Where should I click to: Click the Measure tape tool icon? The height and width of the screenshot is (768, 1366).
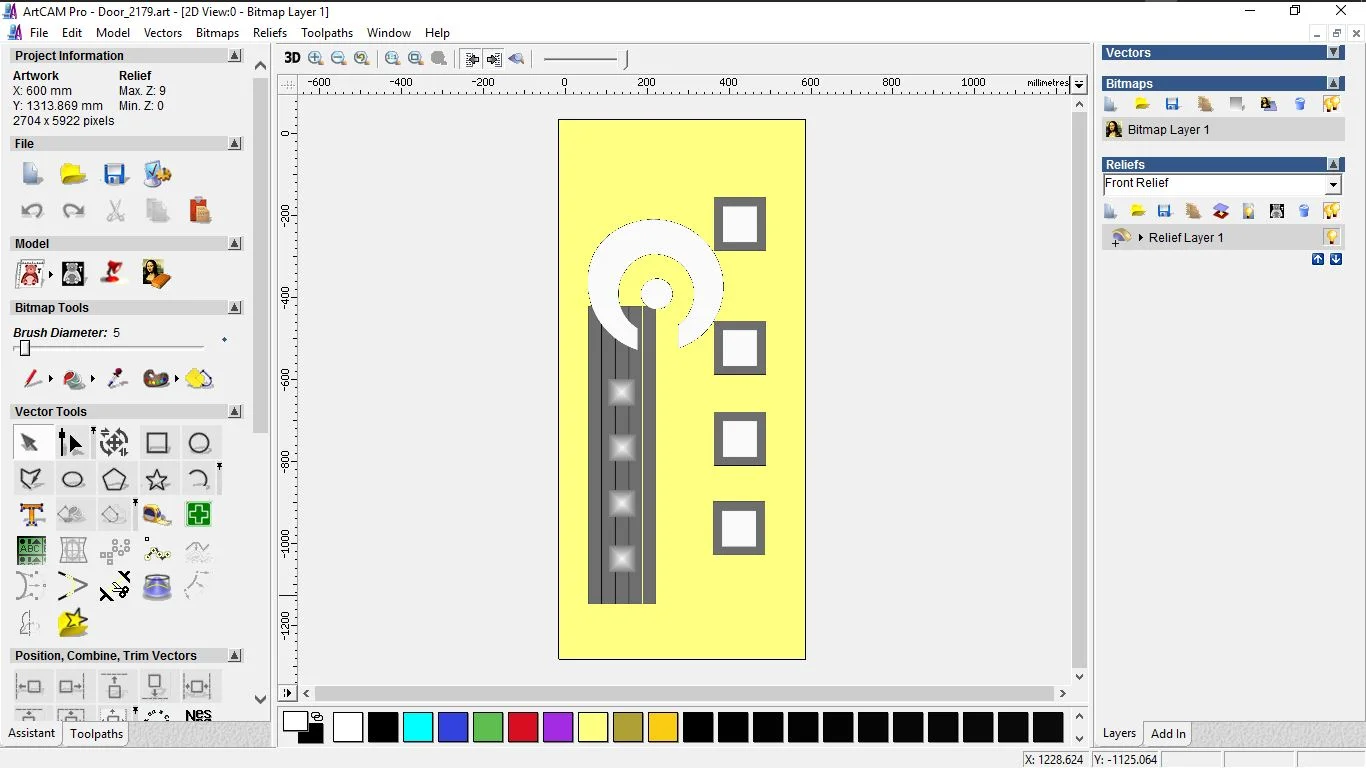[x=157, y=515]
